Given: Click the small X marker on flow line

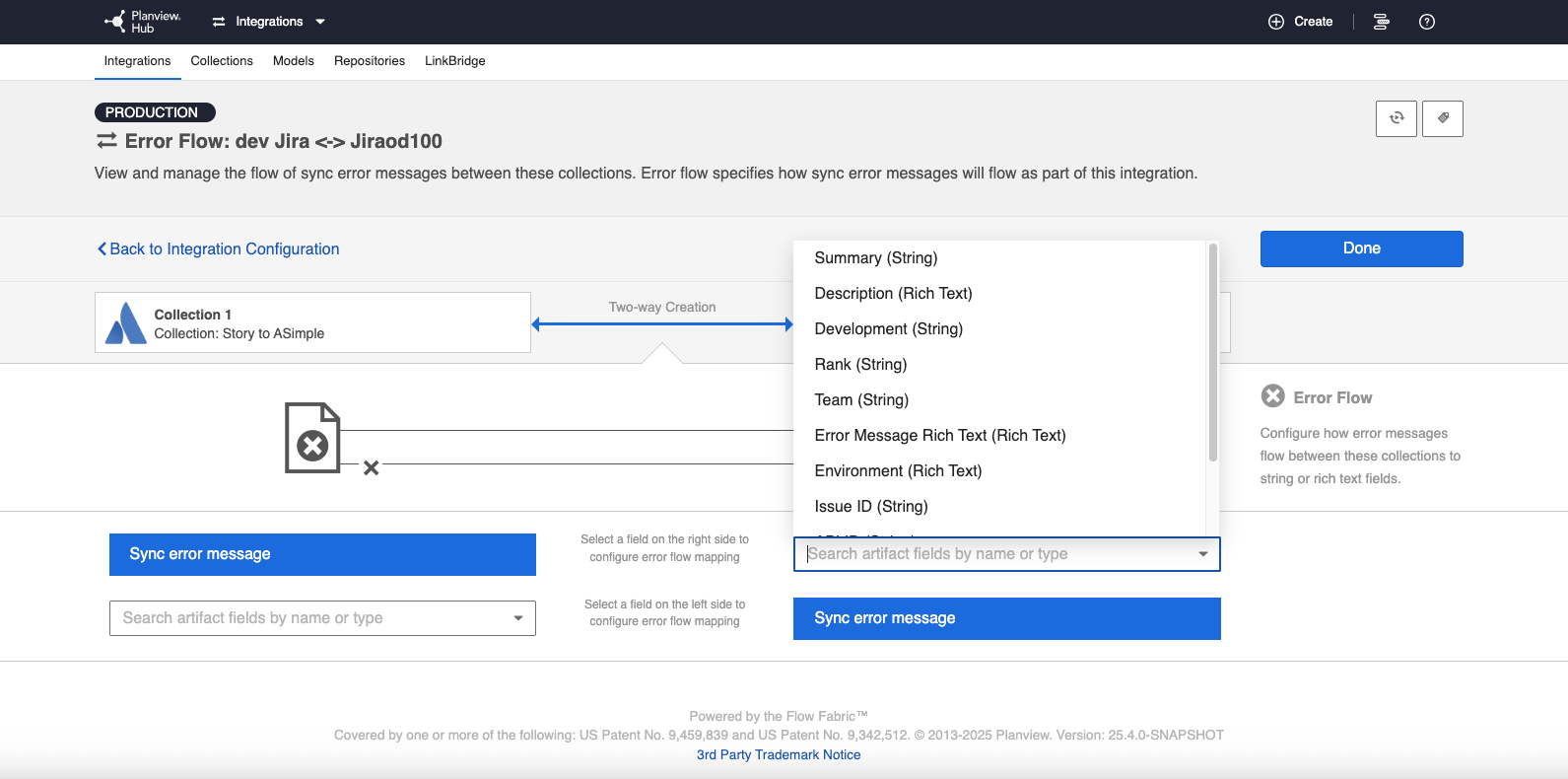Looking at the screenshot, I should click(371, 467).
